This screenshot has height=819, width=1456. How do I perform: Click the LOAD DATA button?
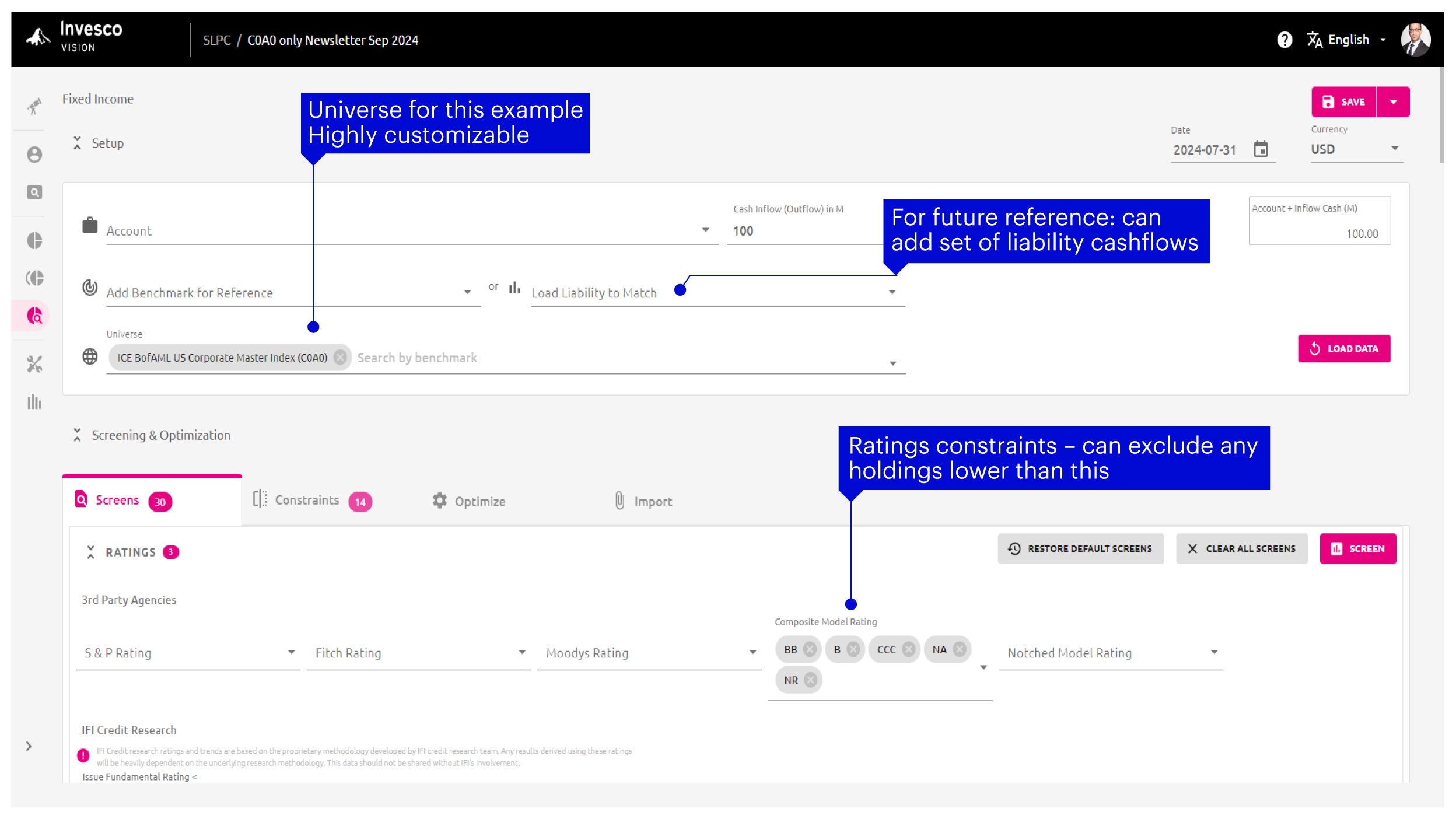[x=1343, y=349]
